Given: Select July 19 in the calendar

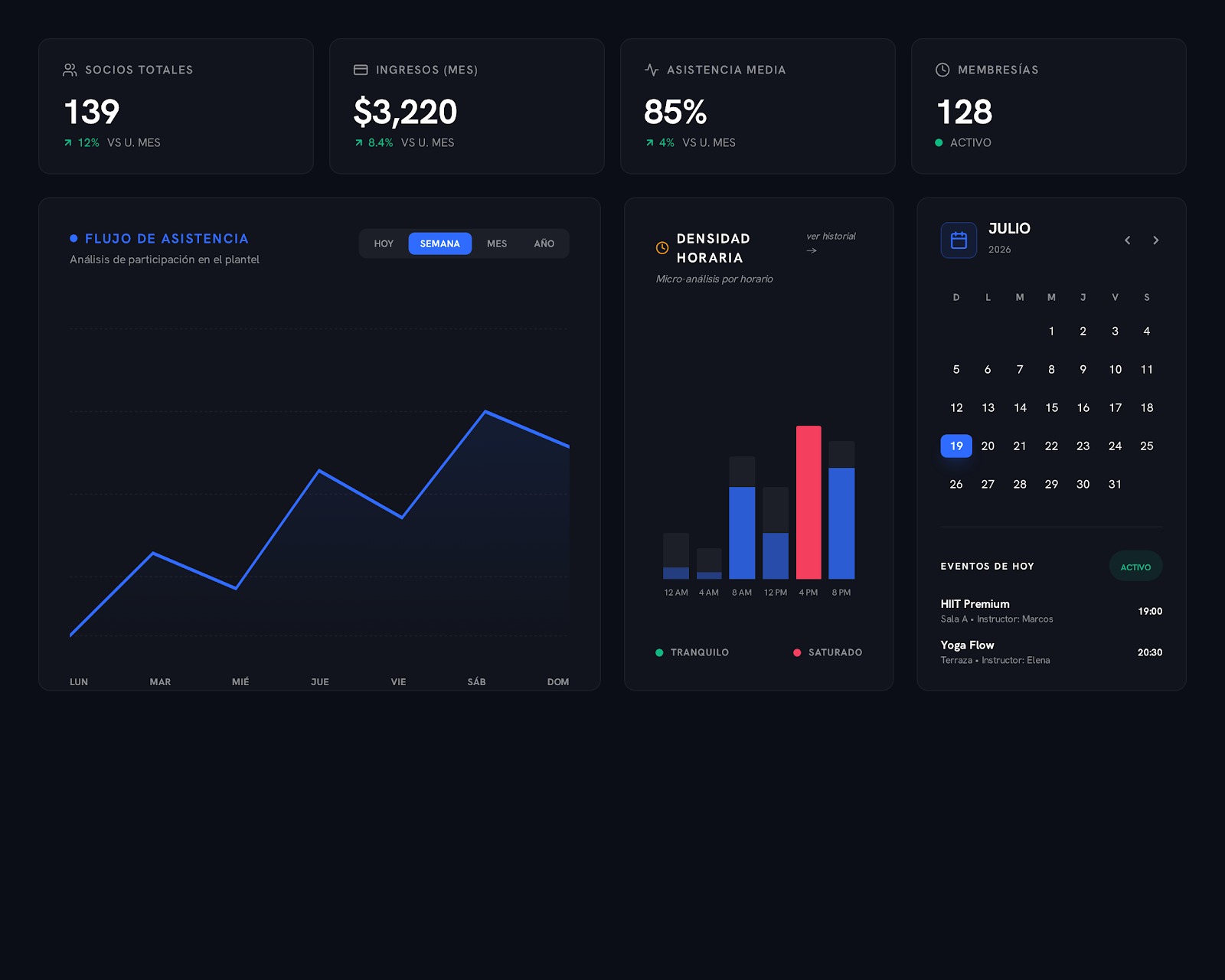Looking at the screenshot, I should coord(956,446).
